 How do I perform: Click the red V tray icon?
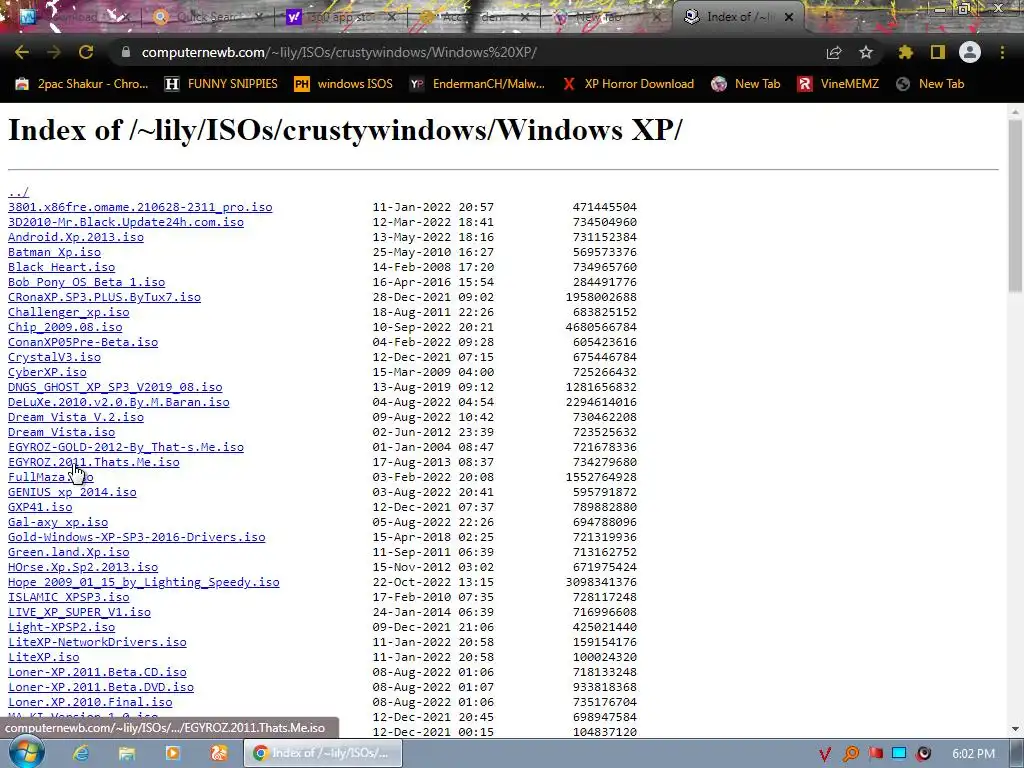pos(825,754)
